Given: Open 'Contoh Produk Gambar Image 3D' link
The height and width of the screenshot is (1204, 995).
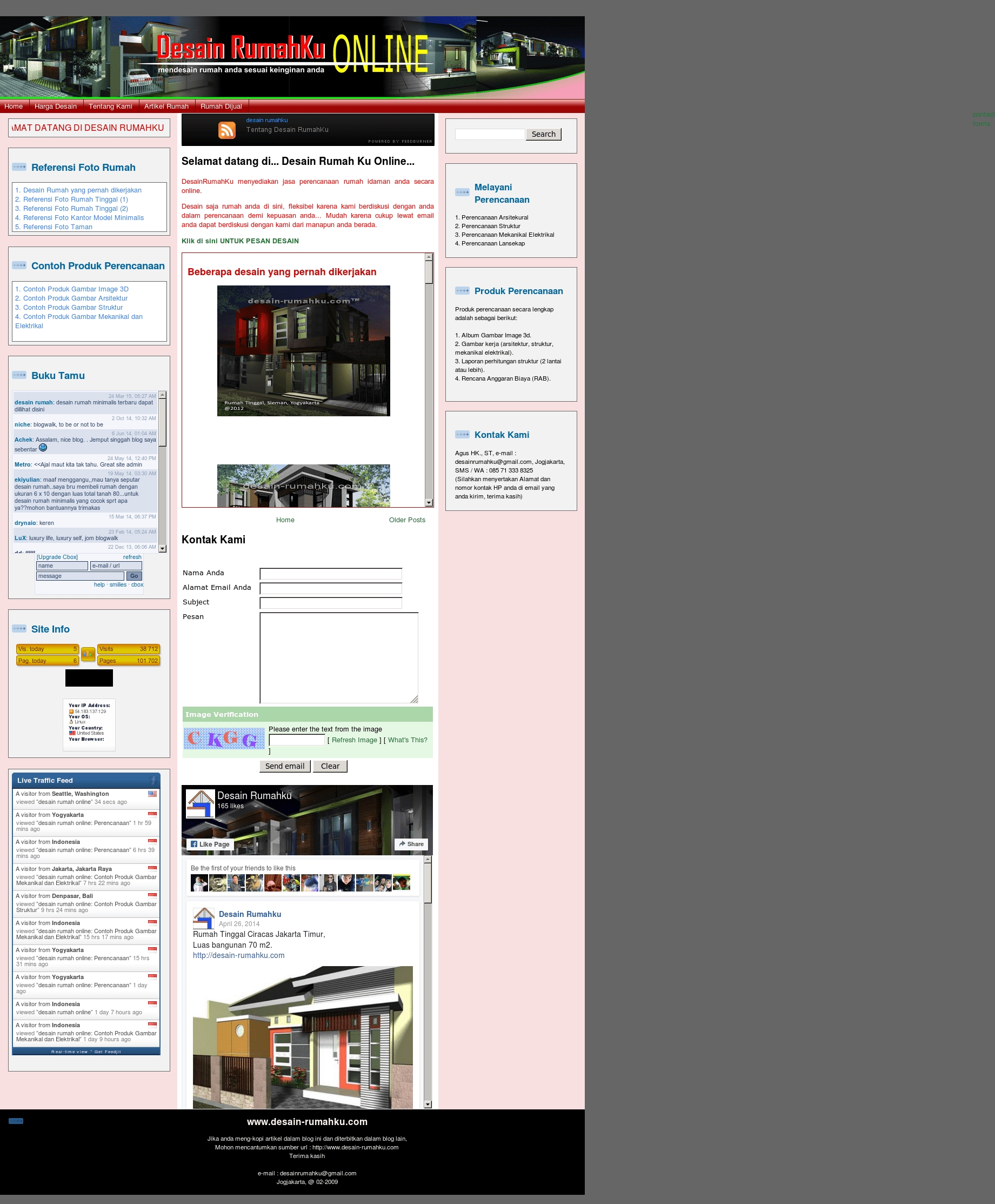Looking at the screenshot, I should click(76, 290).
